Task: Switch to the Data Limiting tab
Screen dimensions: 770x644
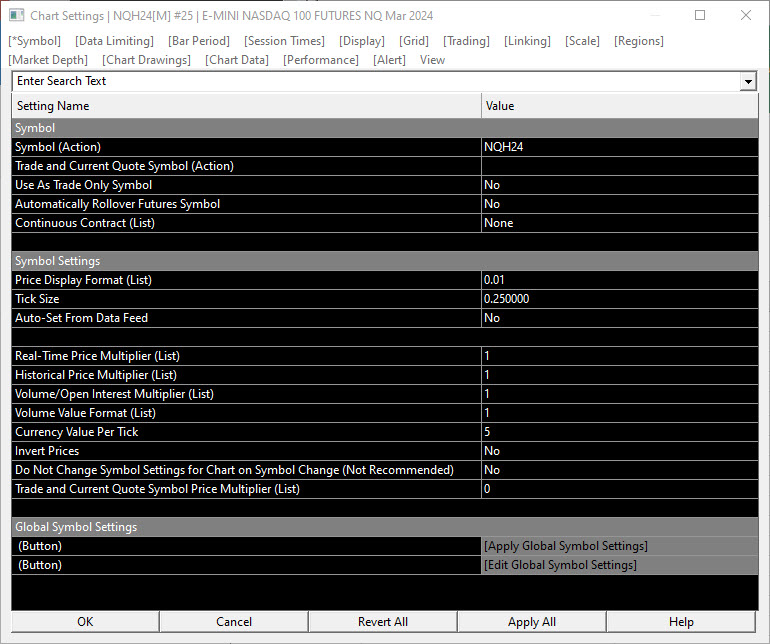Action: point(115,41)
